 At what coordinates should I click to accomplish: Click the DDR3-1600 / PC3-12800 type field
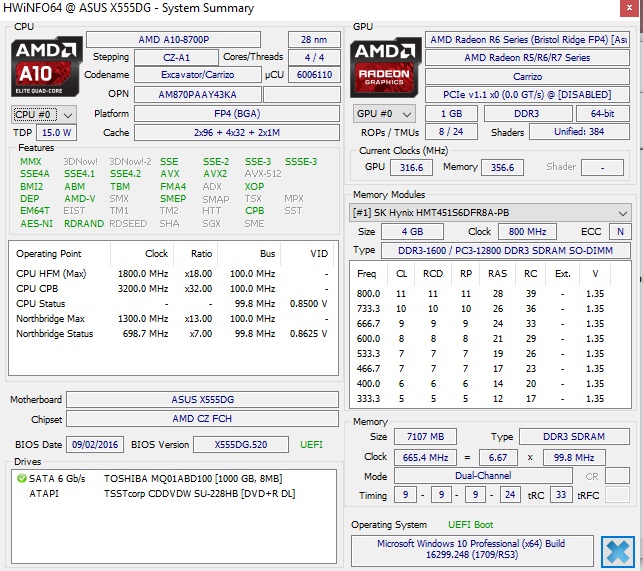click(x=506, y=251)
